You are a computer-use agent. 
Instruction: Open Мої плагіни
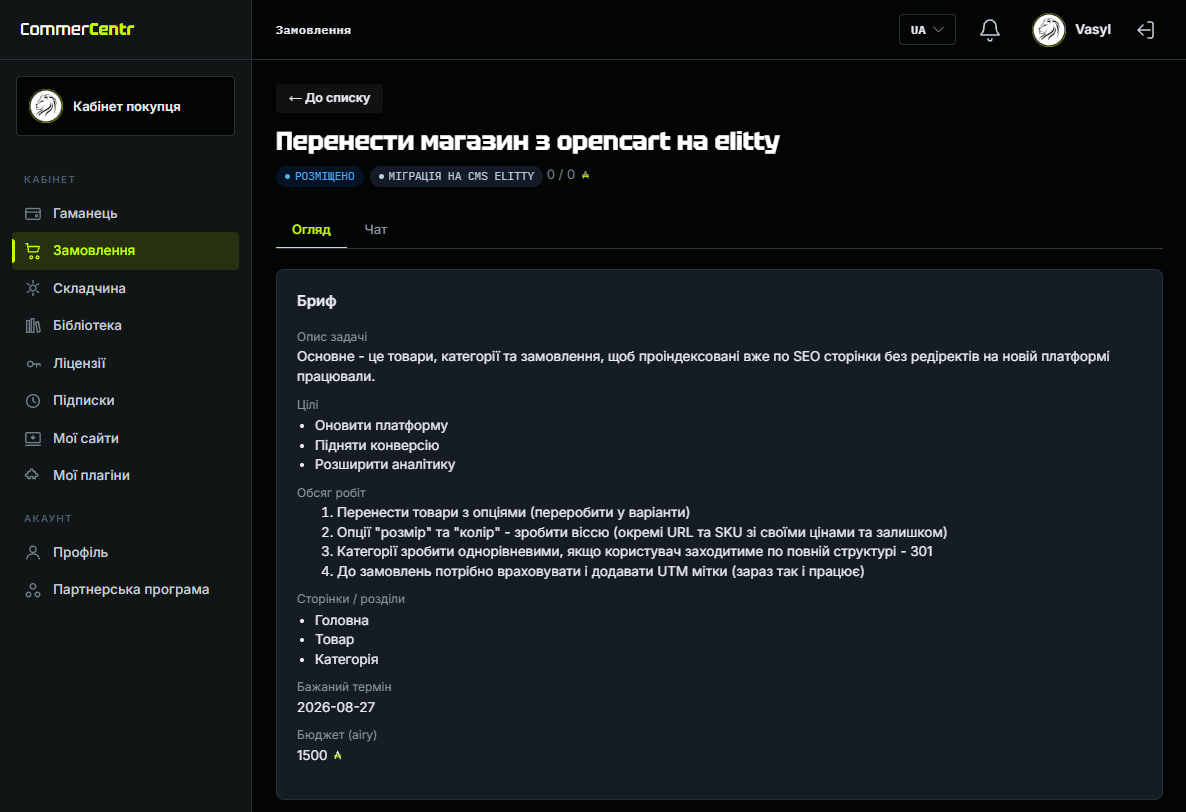coord(126,476)
